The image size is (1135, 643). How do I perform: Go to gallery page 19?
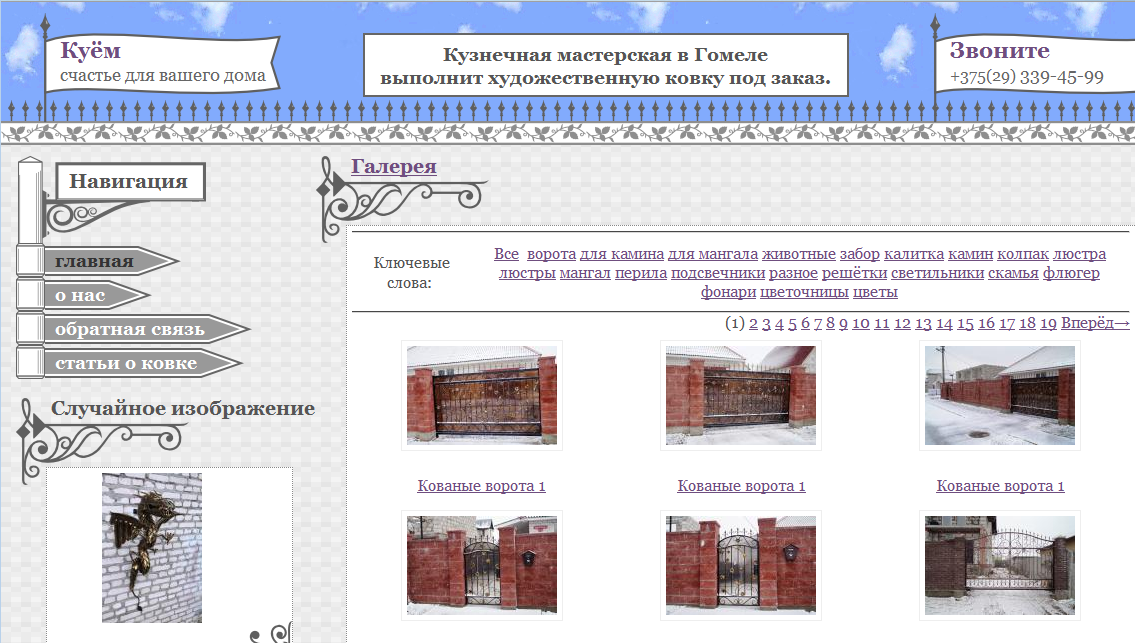pos(1049,323)
